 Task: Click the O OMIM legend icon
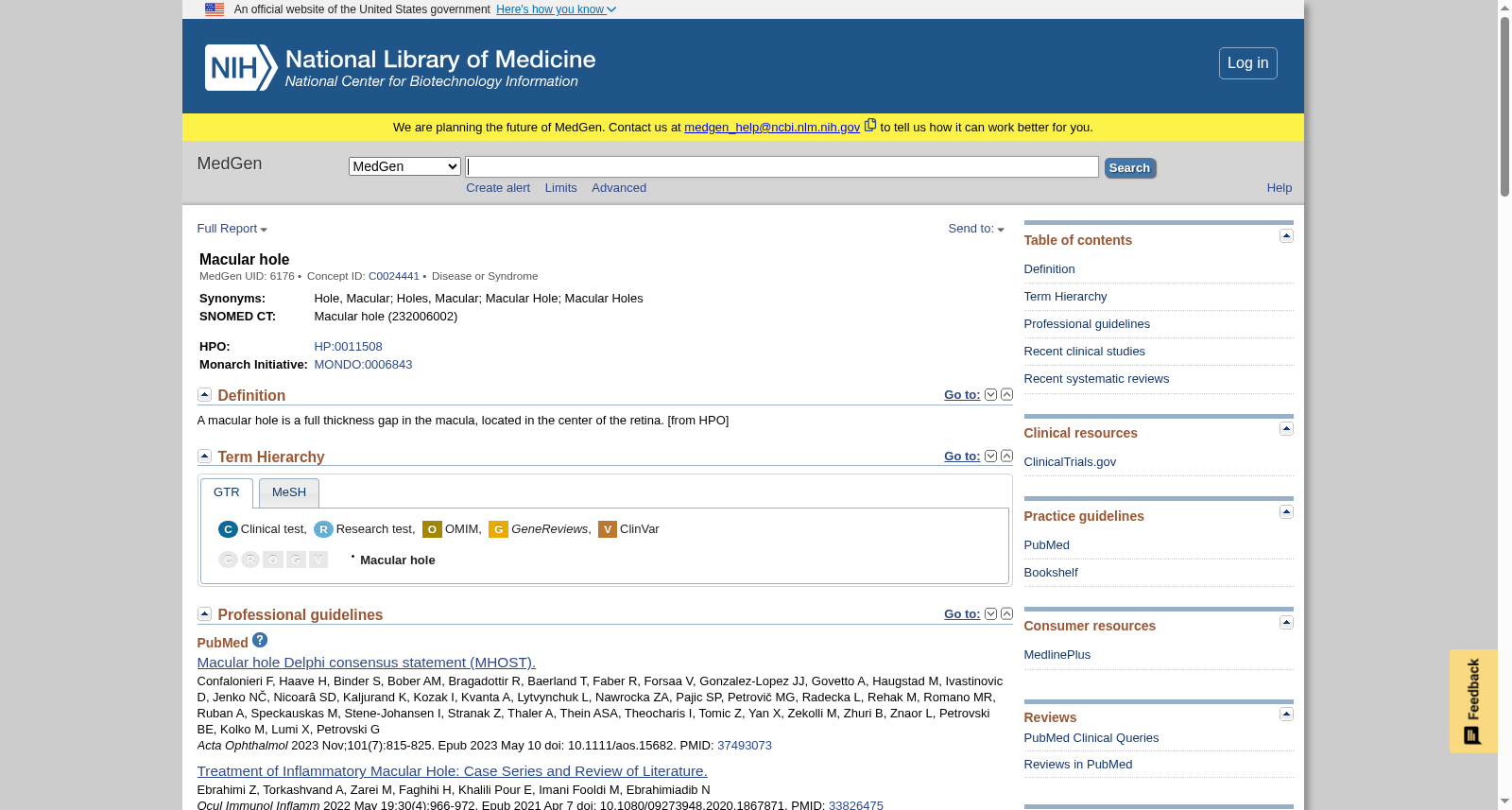coord(432,529)
